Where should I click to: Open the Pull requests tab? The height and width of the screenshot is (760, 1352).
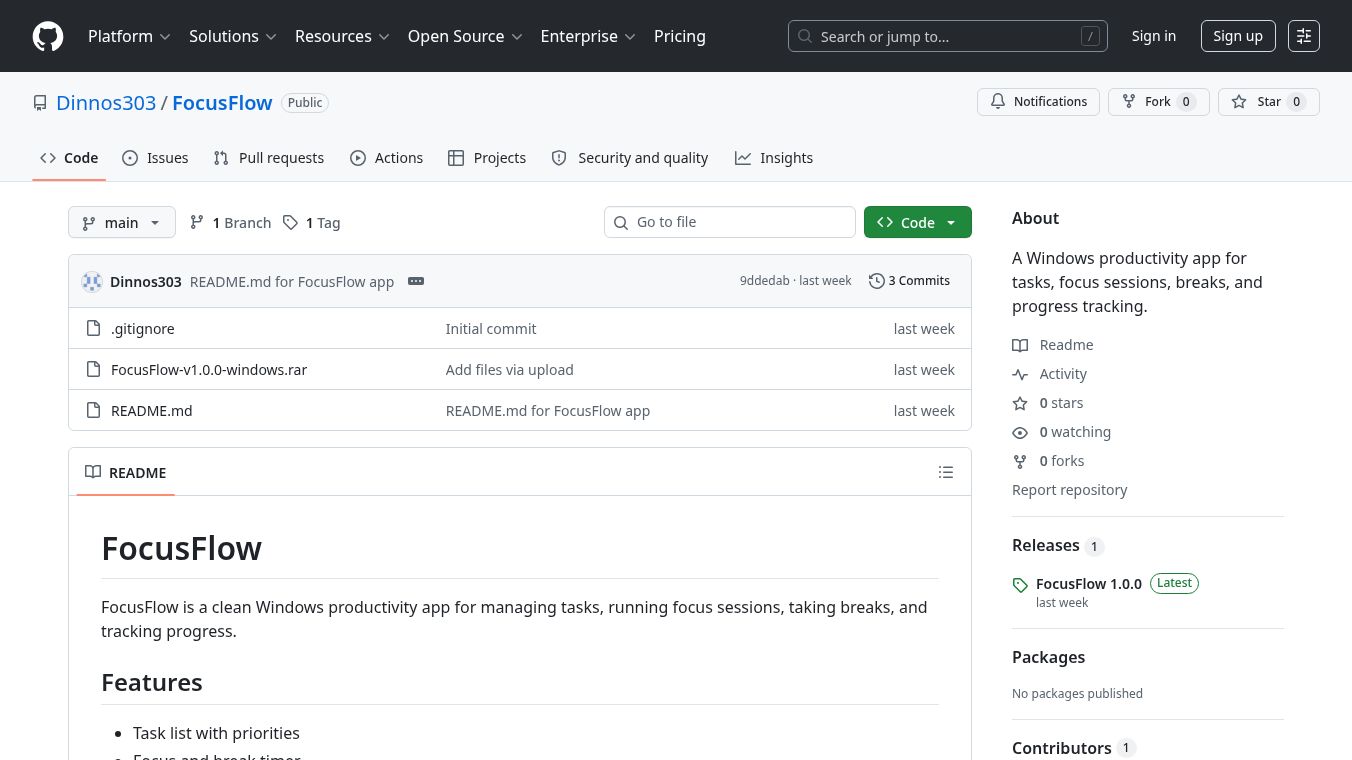point(268,158)
